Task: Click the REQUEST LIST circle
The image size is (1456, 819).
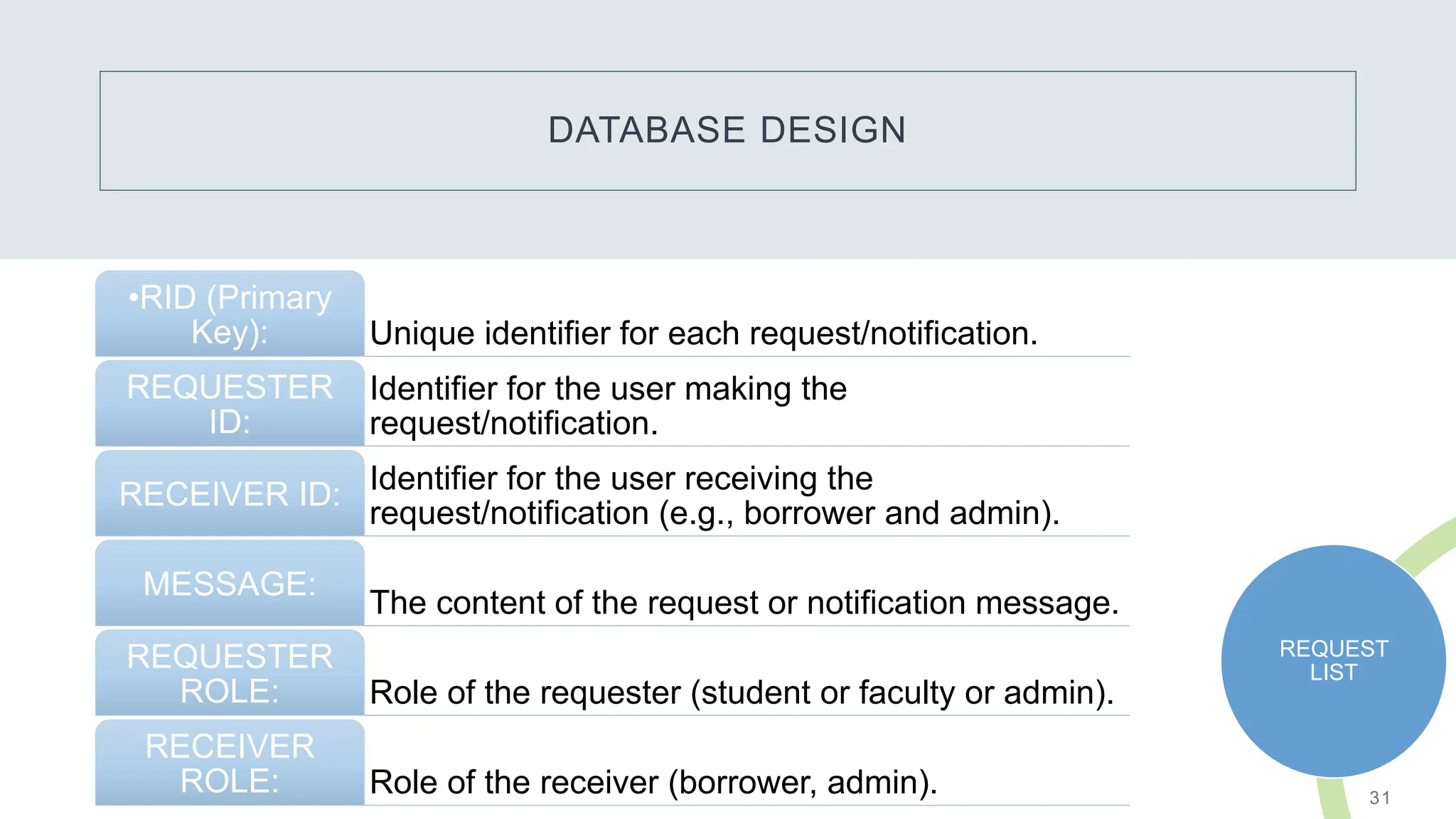Action: [1334, 660]
